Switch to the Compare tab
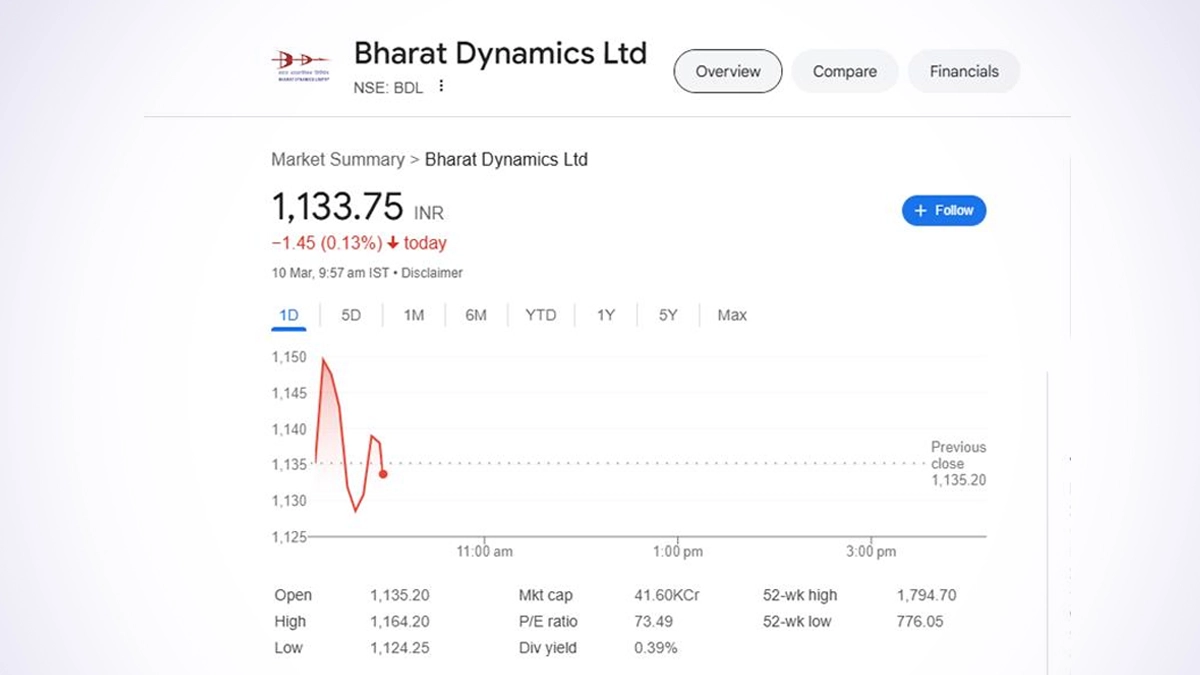 (x=844, y=71)
